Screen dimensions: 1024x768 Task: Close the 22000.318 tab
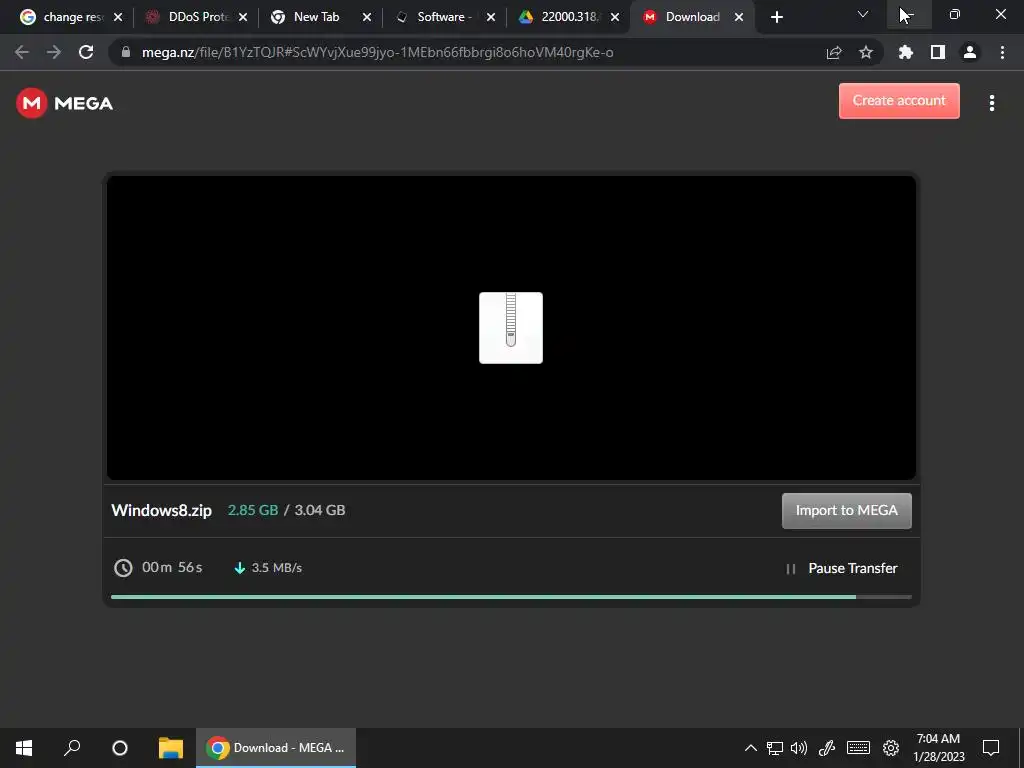(x=615, y=18)
